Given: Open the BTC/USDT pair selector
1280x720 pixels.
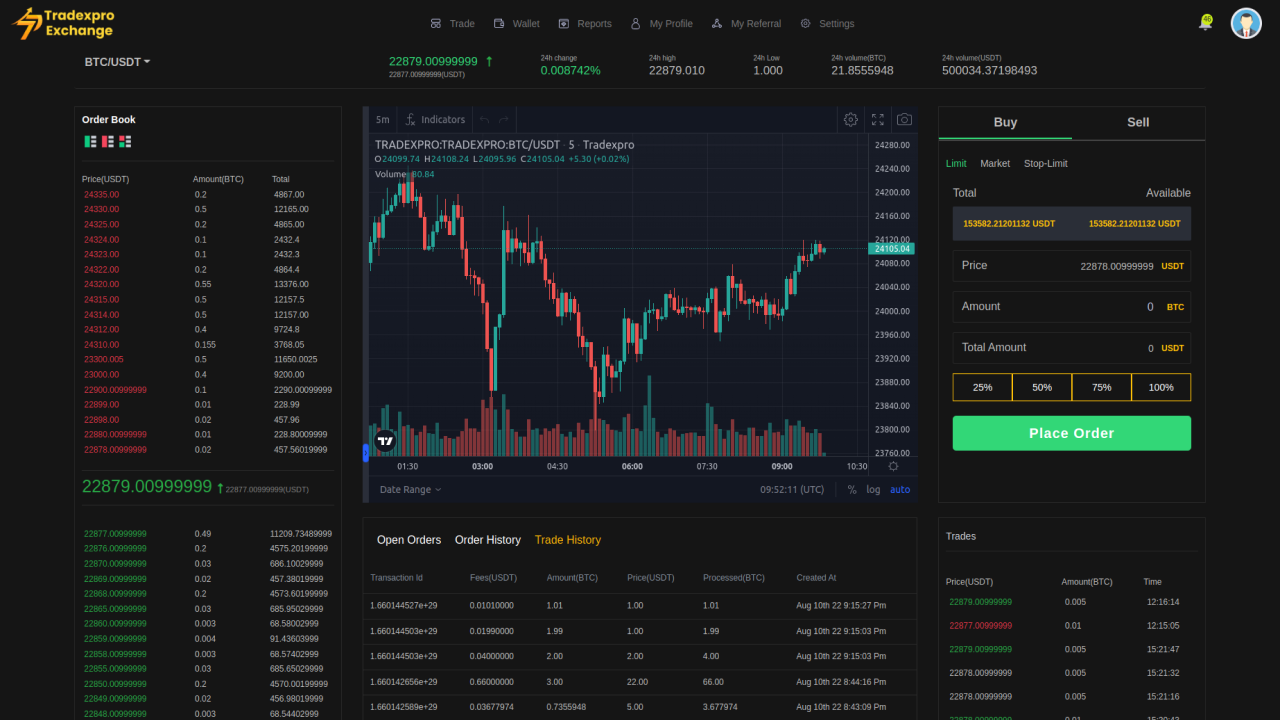Looking at the screenshot, I should pyautogui.click(x=116, y=61).
